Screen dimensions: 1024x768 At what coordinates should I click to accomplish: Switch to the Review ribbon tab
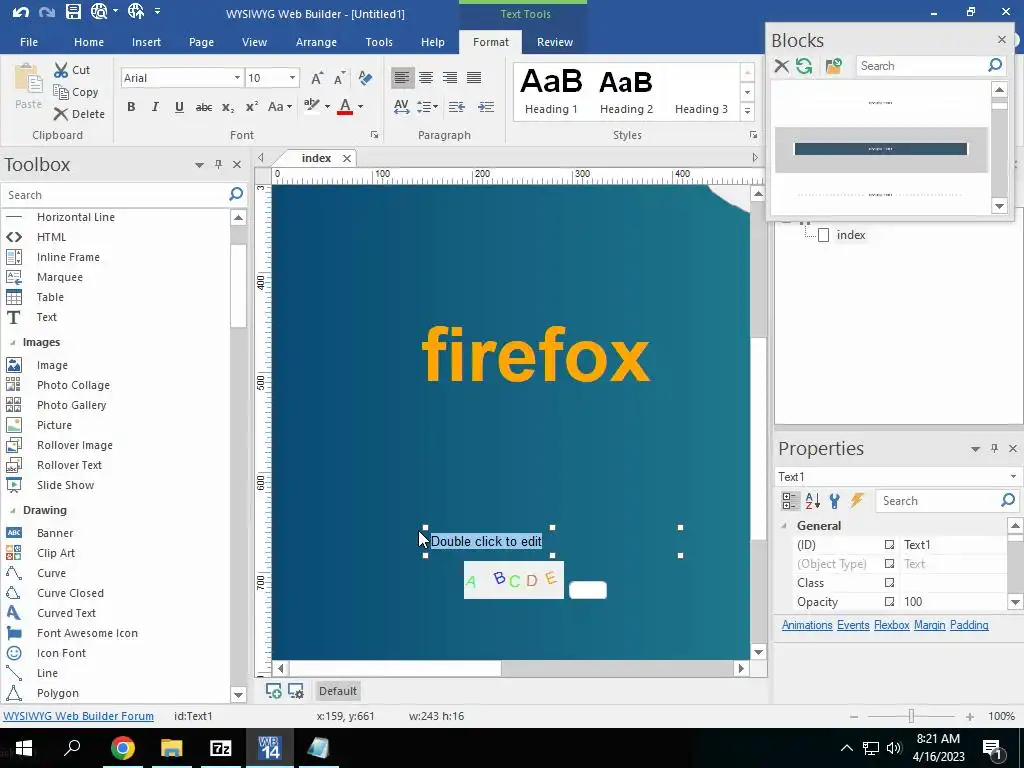point(554,42)
